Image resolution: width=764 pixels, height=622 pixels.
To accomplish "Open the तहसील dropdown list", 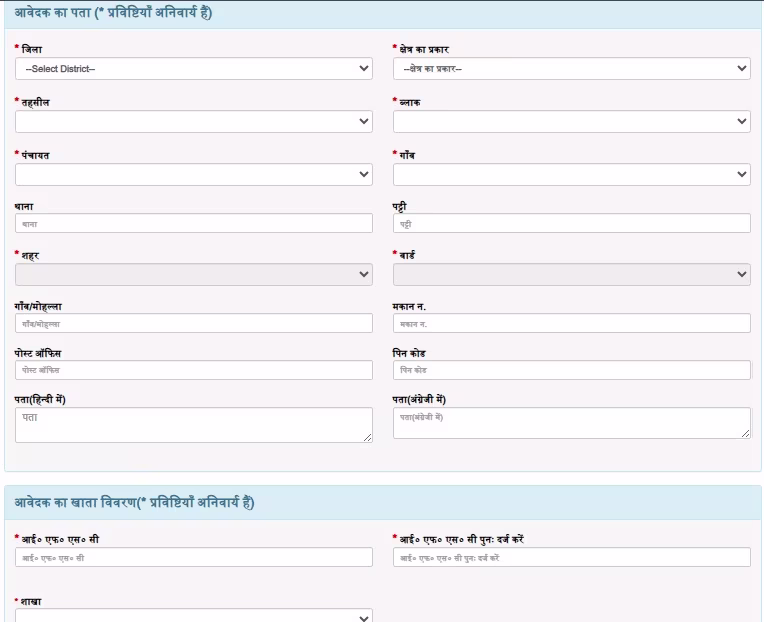I will [x=193, y=122].
